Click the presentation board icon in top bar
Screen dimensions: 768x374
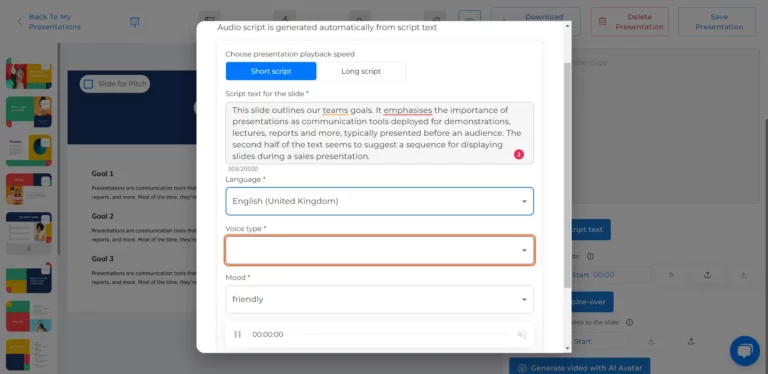(135, 22)
